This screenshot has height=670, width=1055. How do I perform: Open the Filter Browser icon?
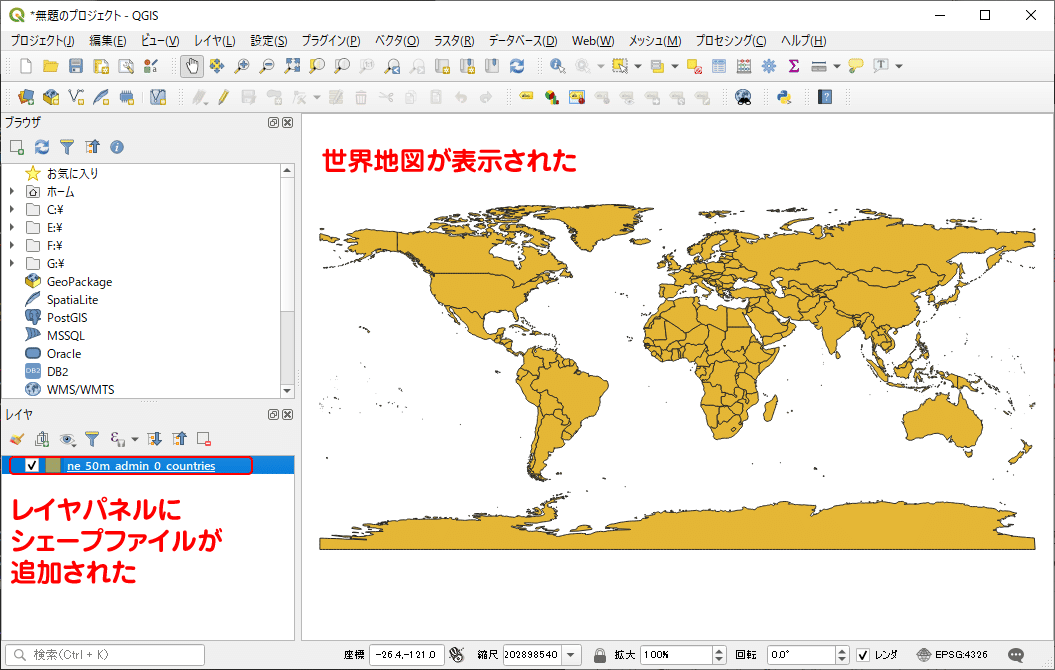click(66, 147)
